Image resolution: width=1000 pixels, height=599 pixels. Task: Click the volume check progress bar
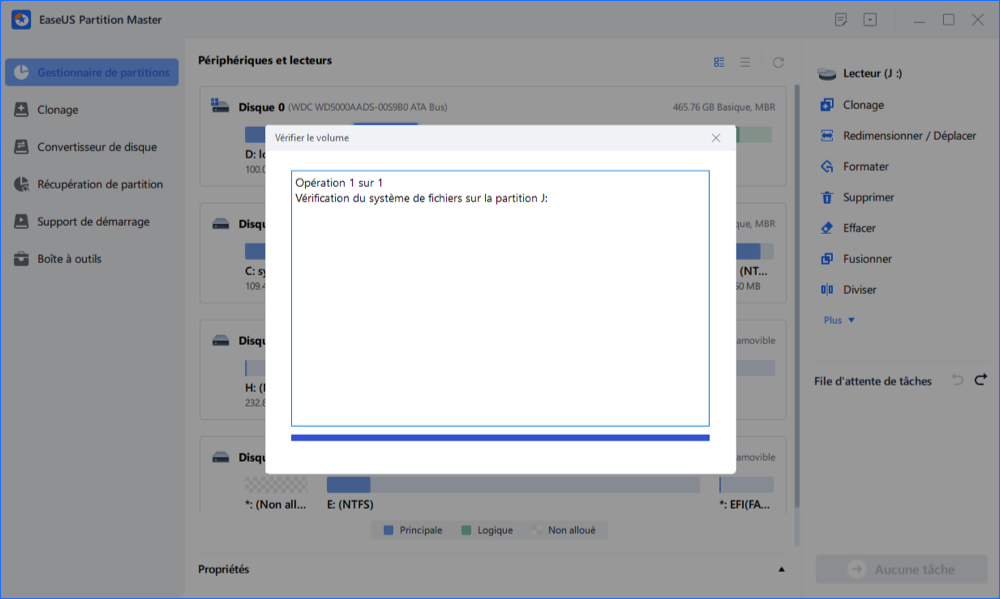coord(500,437)
